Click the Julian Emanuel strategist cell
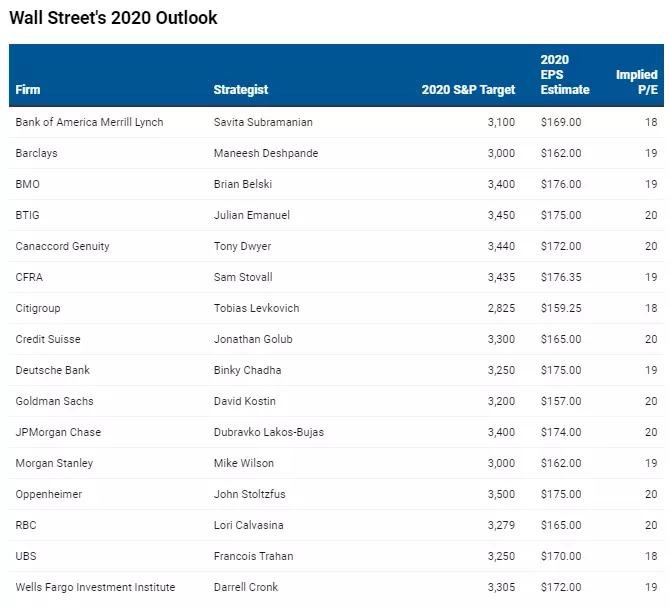The width and height of the screenshot is (670, 609). tap(252, 215)
